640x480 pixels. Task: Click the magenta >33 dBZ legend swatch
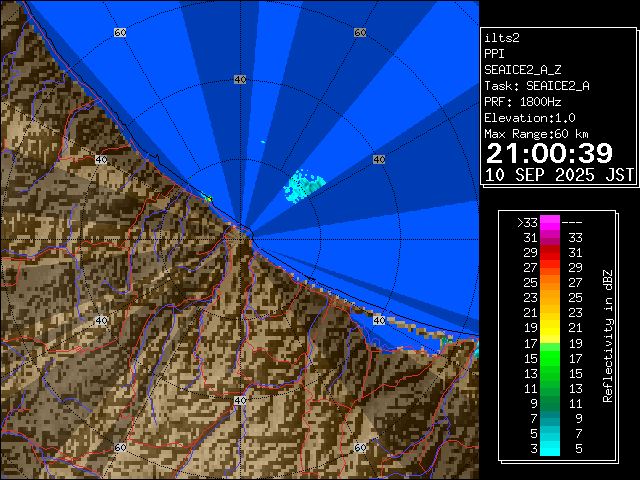[550, 223]
